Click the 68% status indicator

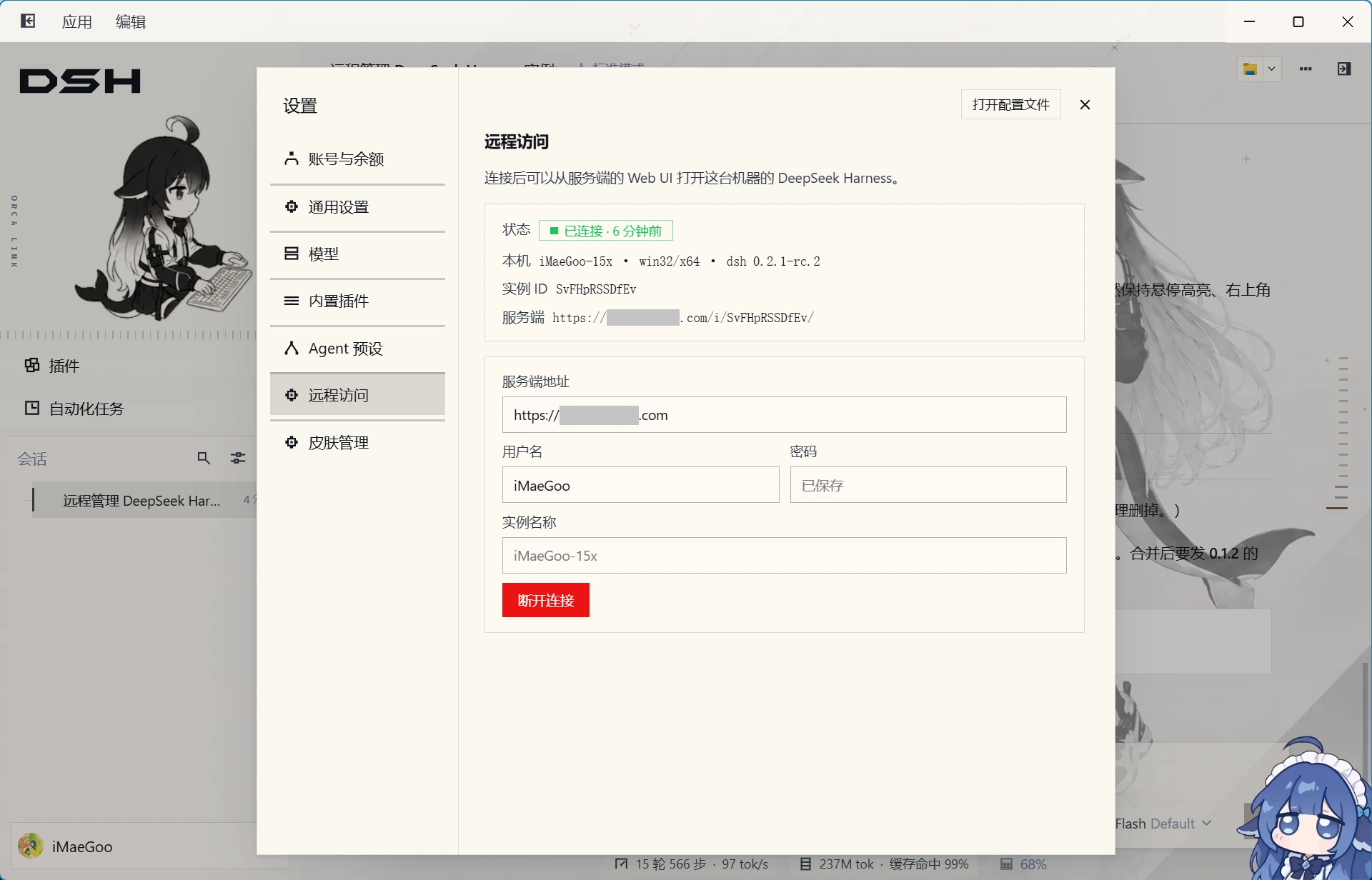tap(1023, 864)
